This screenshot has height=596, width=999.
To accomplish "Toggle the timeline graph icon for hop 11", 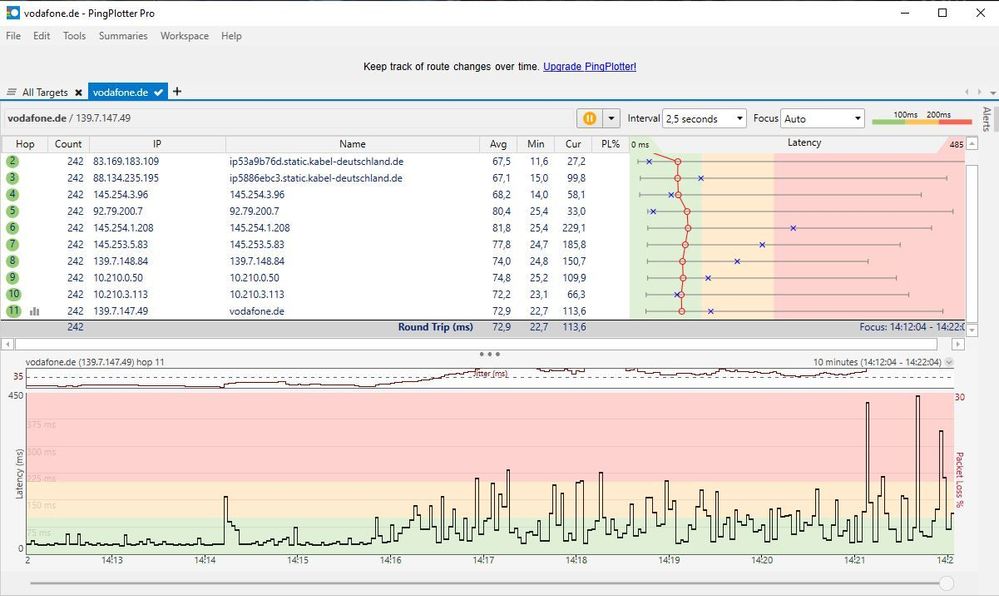I will coord(35,311).
